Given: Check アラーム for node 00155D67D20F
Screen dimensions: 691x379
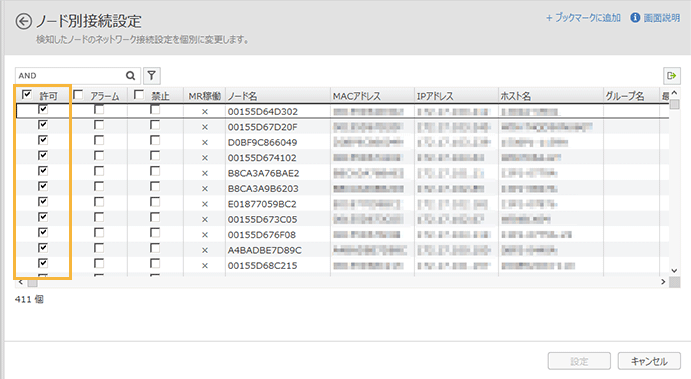Looking at the screenshot, I should coord(99,125).
